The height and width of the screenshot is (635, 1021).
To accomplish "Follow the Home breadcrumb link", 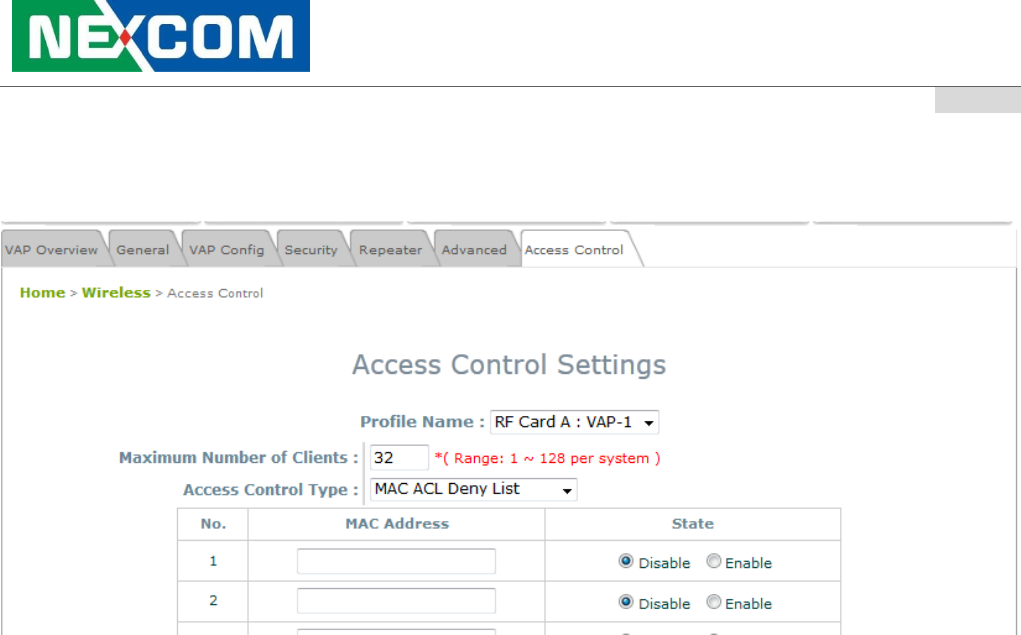I will click(x=42, y=293).
